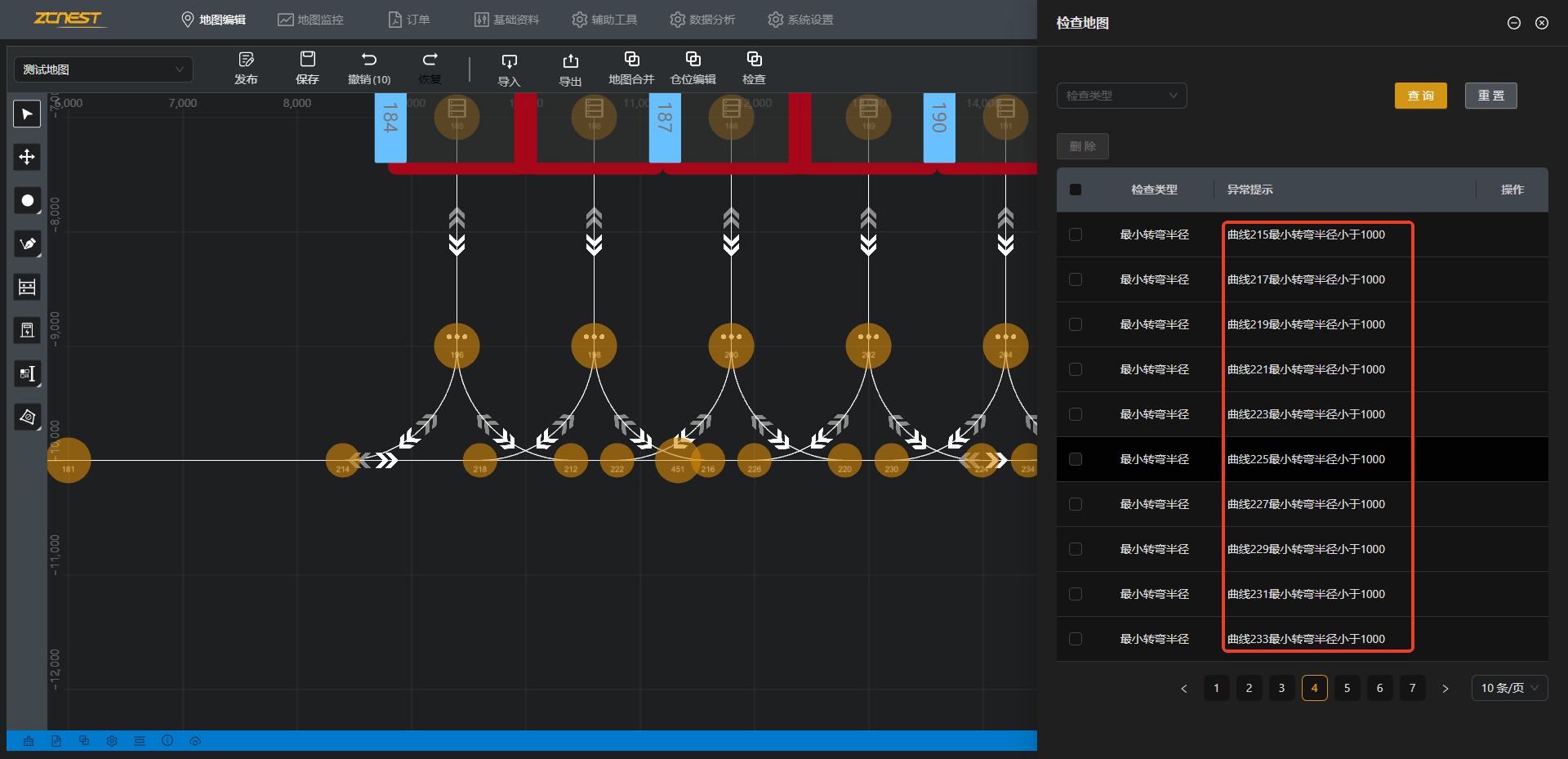
Task: Click the broom clean icon in status bar
Action: click(x=29, y=741)
